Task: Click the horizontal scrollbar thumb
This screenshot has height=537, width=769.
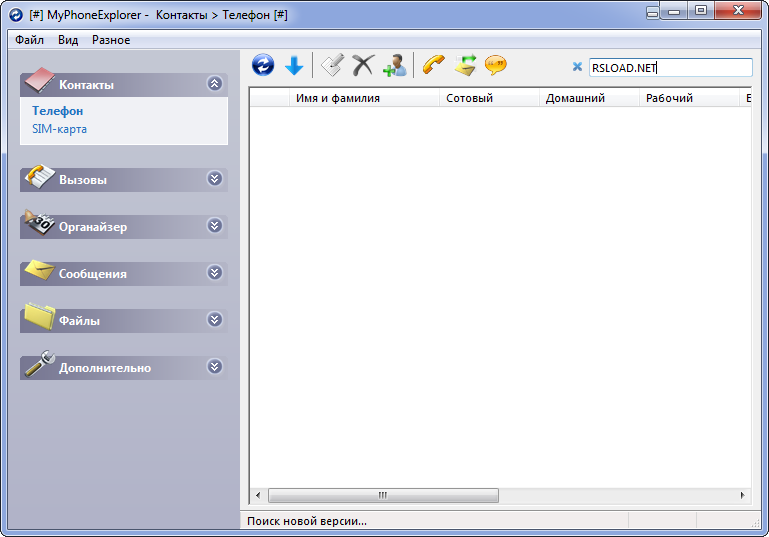Action: tap(384, 495)
